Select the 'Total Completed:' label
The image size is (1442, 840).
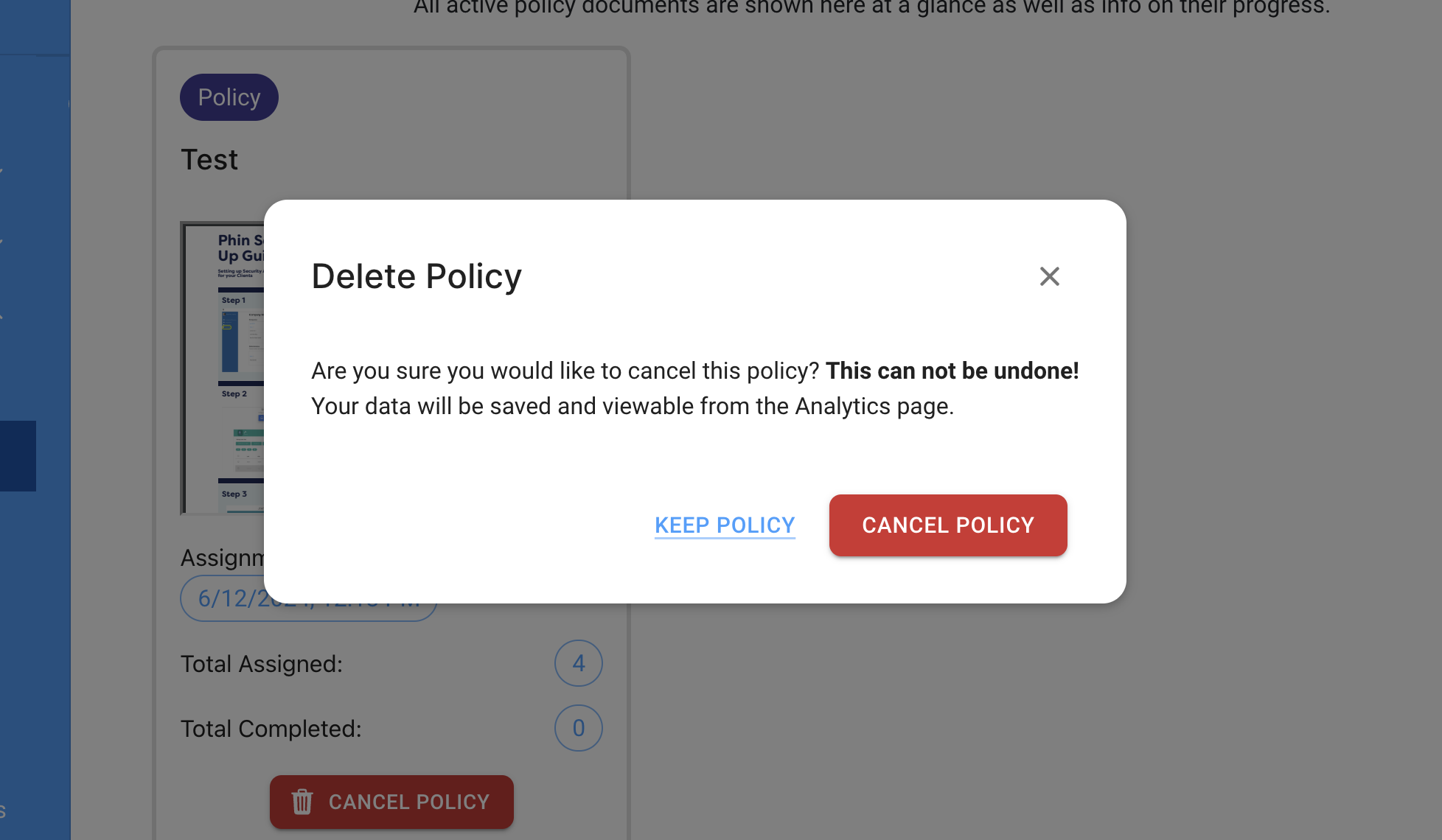coord(271,729)
